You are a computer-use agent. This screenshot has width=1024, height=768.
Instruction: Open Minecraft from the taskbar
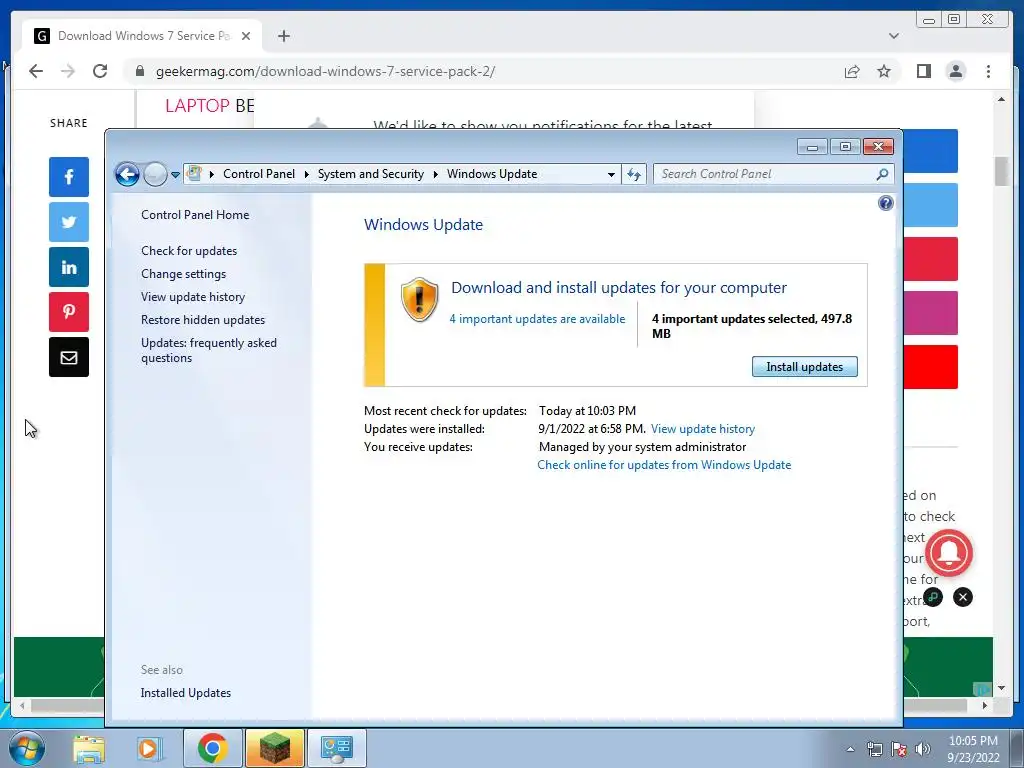point(274,748)
